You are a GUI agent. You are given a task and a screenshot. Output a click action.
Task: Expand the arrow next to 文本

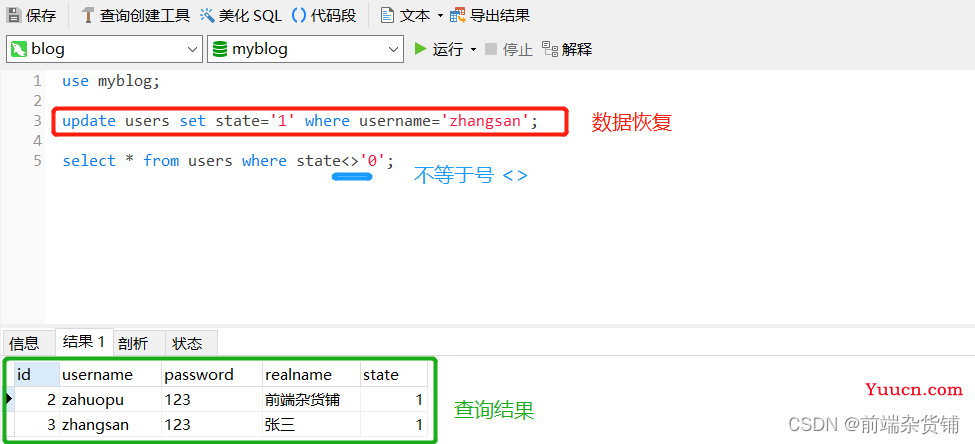click(440, 16)
